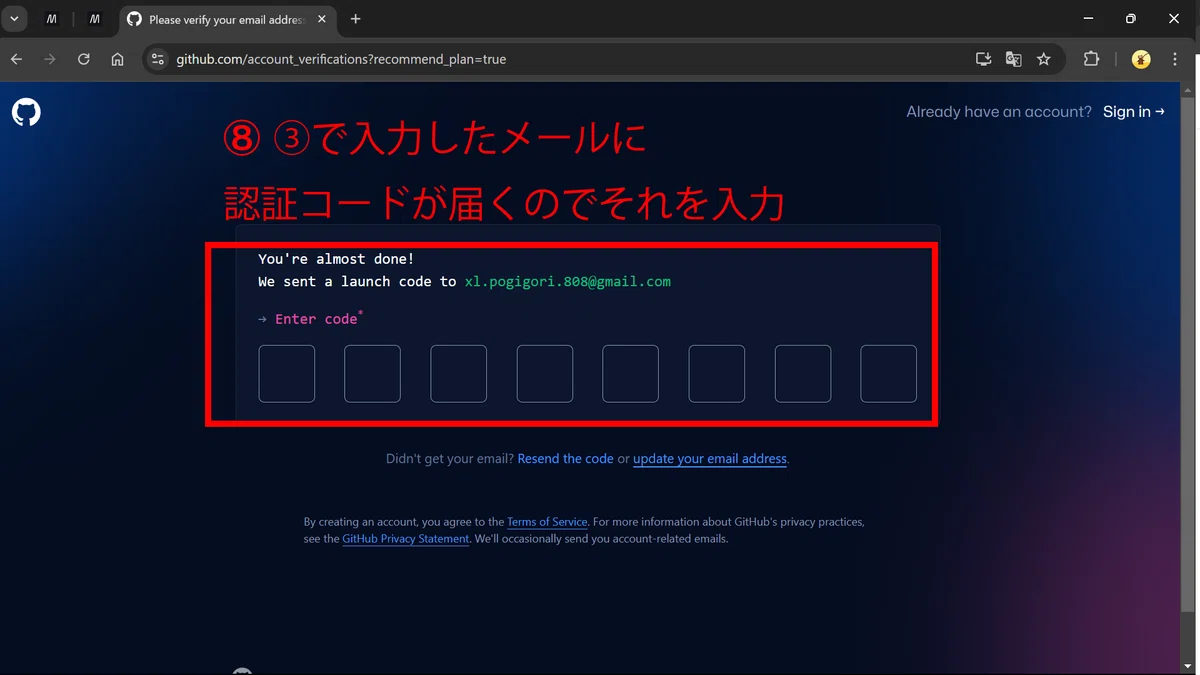Click the install app icon
The width and height of the screenshot is (1200, 675).
[x=983, y=59]
